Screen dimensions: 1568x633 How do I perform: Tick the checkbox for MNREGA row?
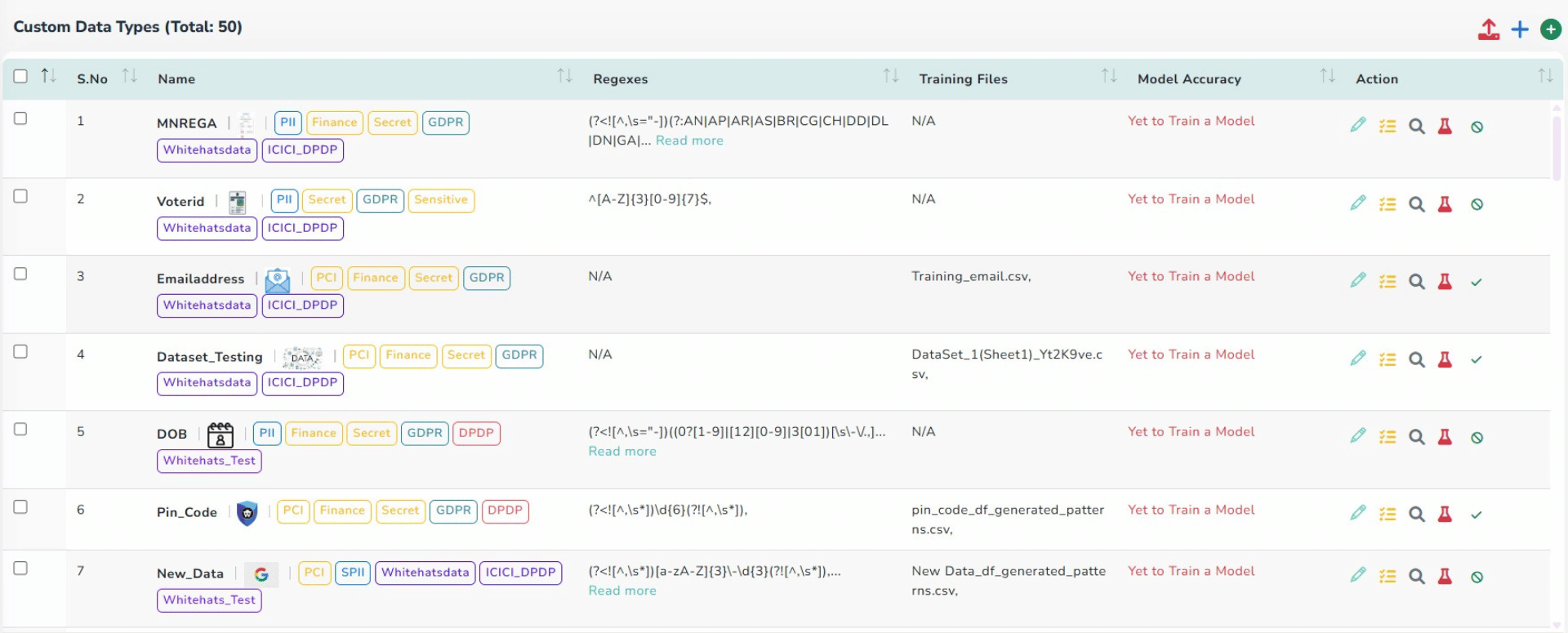20,118
